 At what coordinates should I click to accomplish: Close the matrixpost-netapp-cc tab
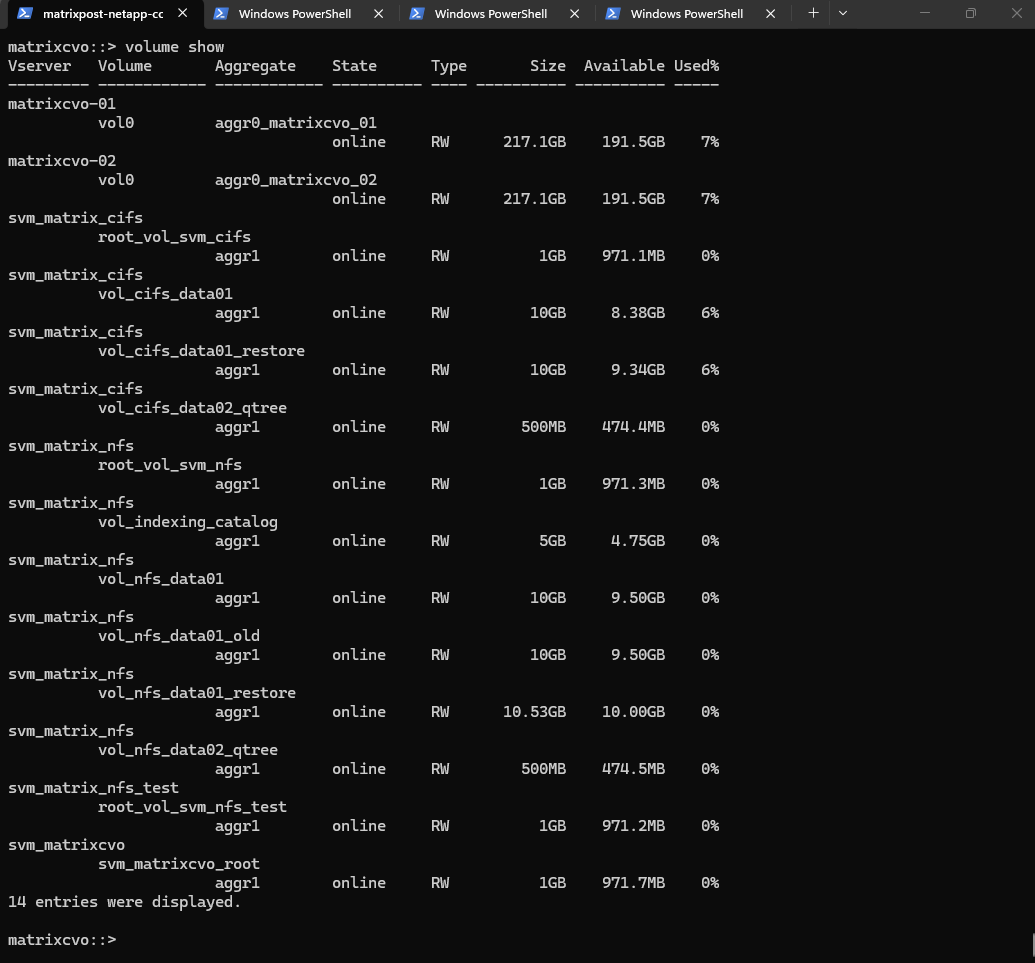coord(181,14)
